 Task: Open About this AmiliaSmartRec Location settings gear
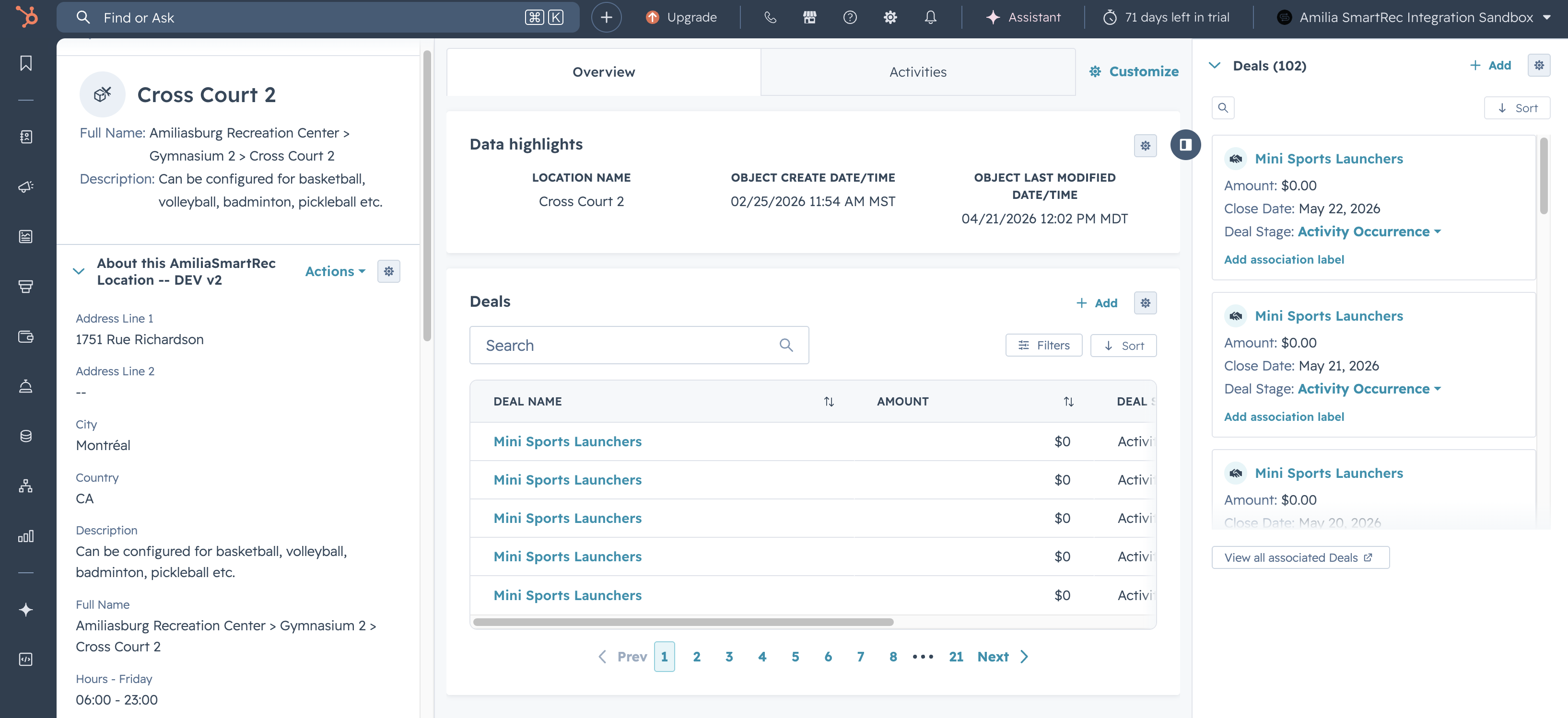click(389, 271)
